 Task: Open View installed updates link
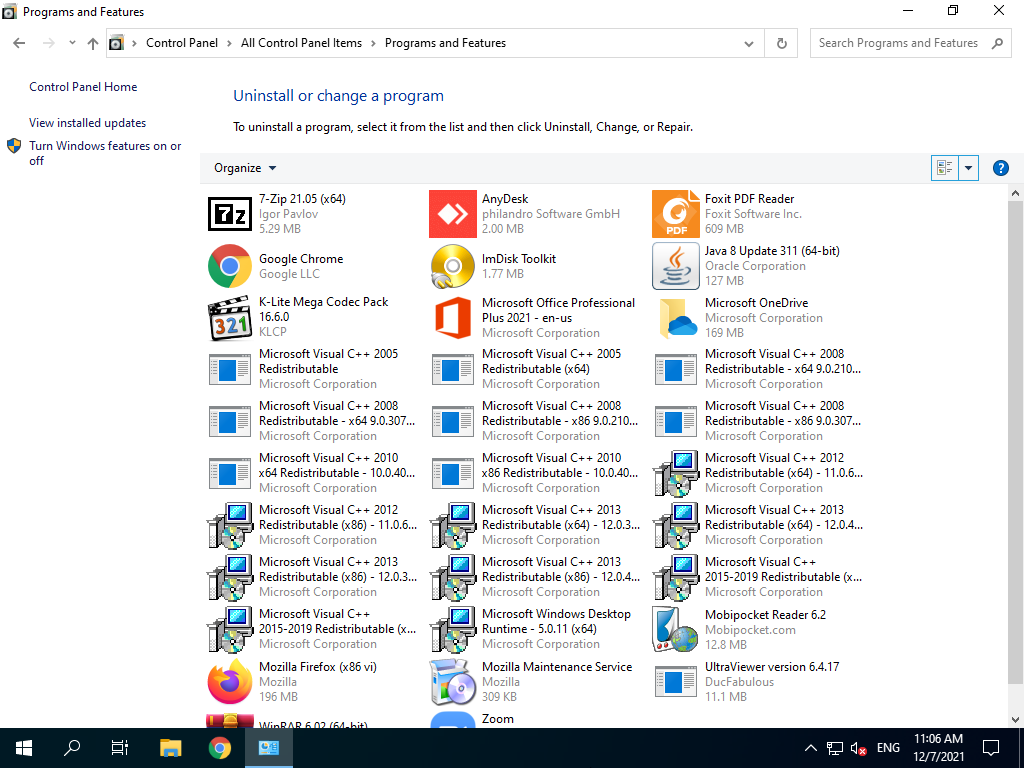(88, 123)
